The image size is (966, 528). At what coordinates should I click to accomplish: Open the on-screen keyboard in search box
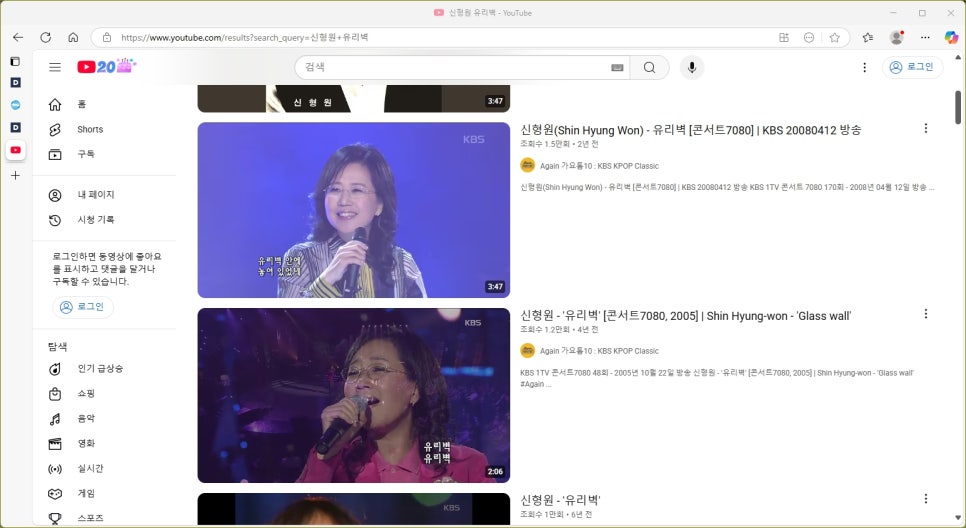[617, 68]
